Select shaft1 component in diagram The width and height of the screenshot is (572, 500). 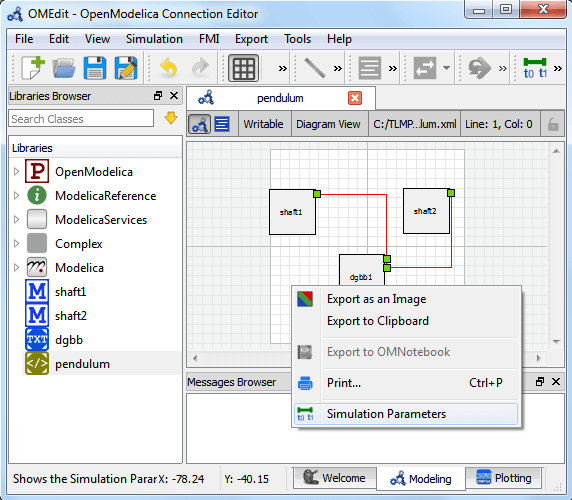292,212
